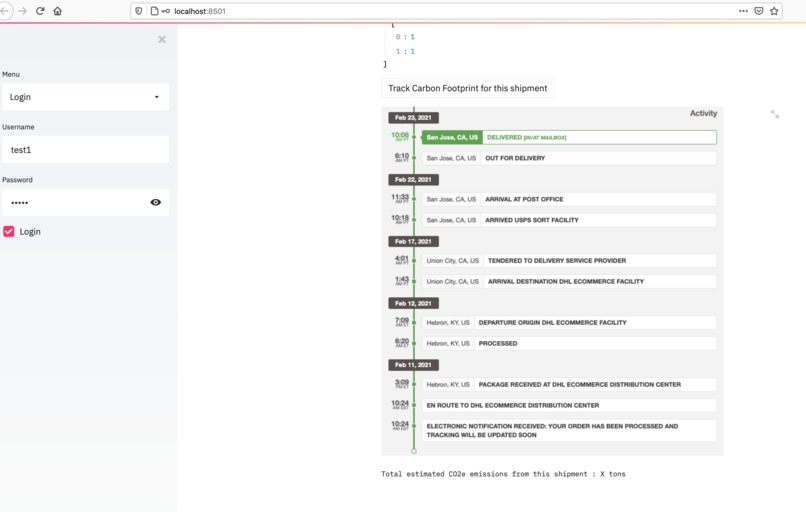Image resolution: width=806 pixels, height=512 pixels.
Task: Select the PROCESSED entry
Action: (x=569, y=343)
